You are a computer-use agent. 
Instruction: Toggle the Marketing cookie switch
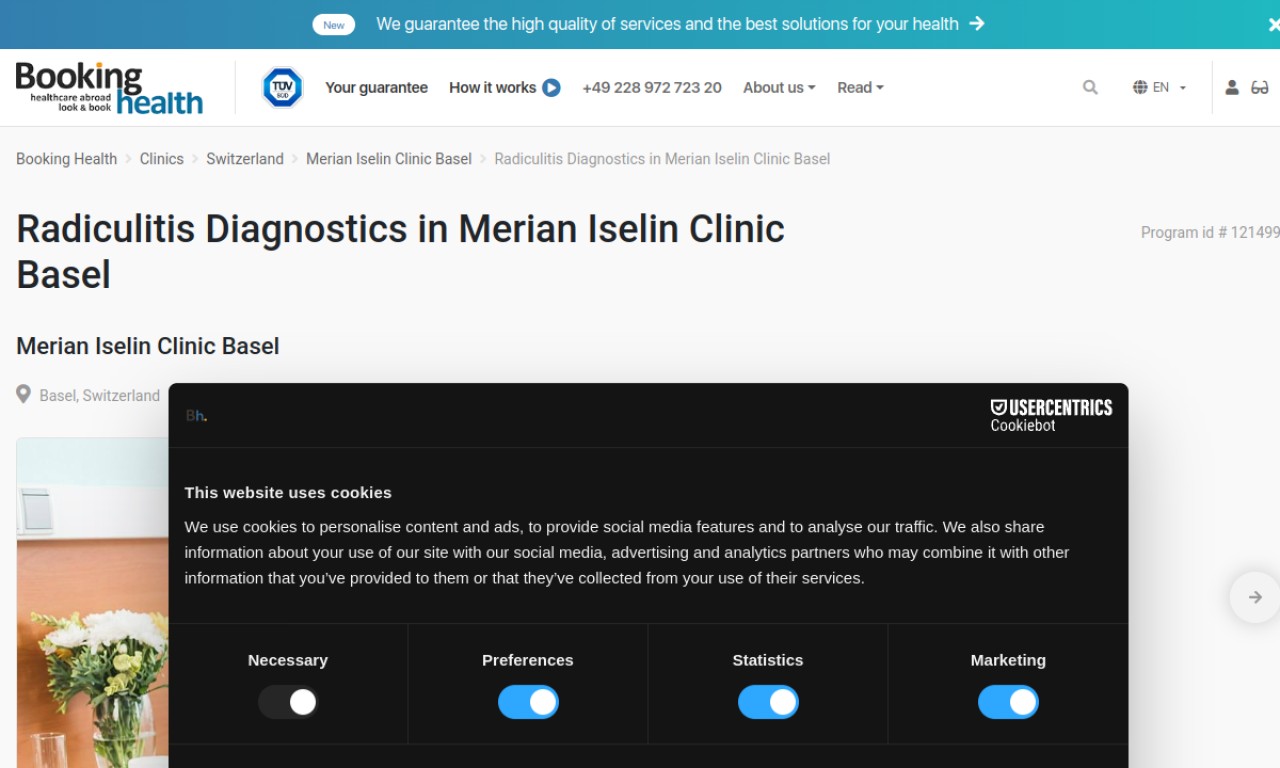(x=1008, y=702)
